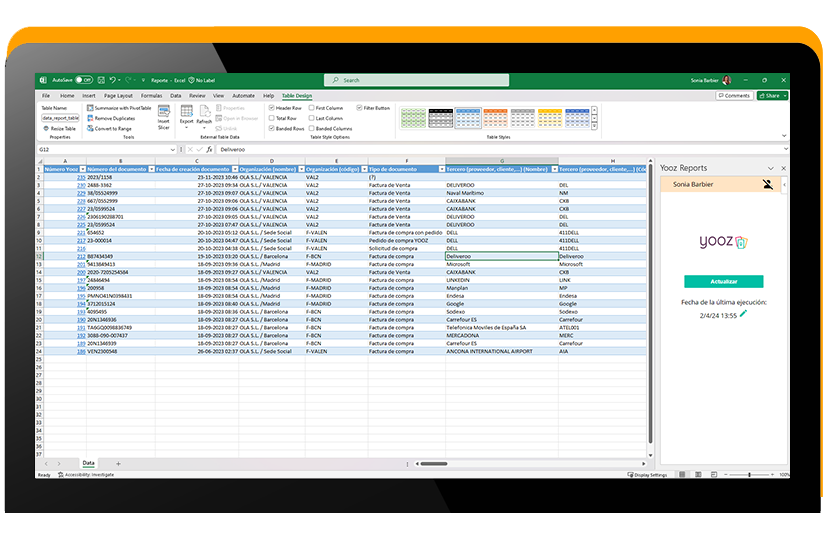Click Summarize with PivotTable
This screenshot has height=541, width=826.
point(119,108)
